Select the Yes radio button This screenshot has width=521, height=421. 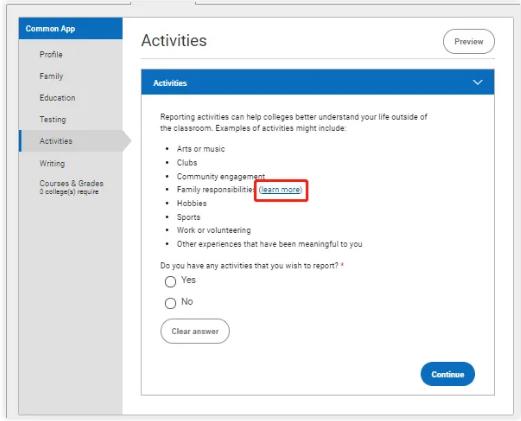click(170, 282)
